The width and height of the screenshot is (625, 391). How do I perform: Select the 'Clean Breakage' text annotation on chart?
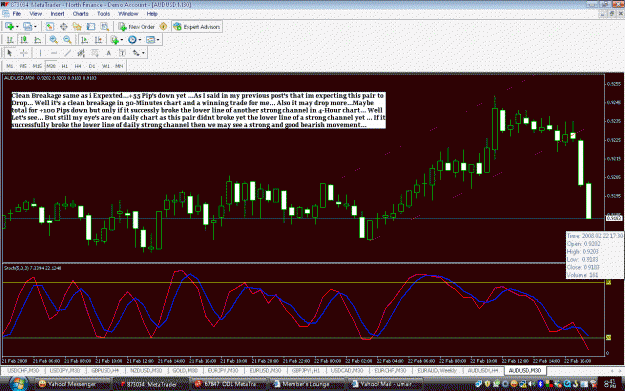click(199, 110)
